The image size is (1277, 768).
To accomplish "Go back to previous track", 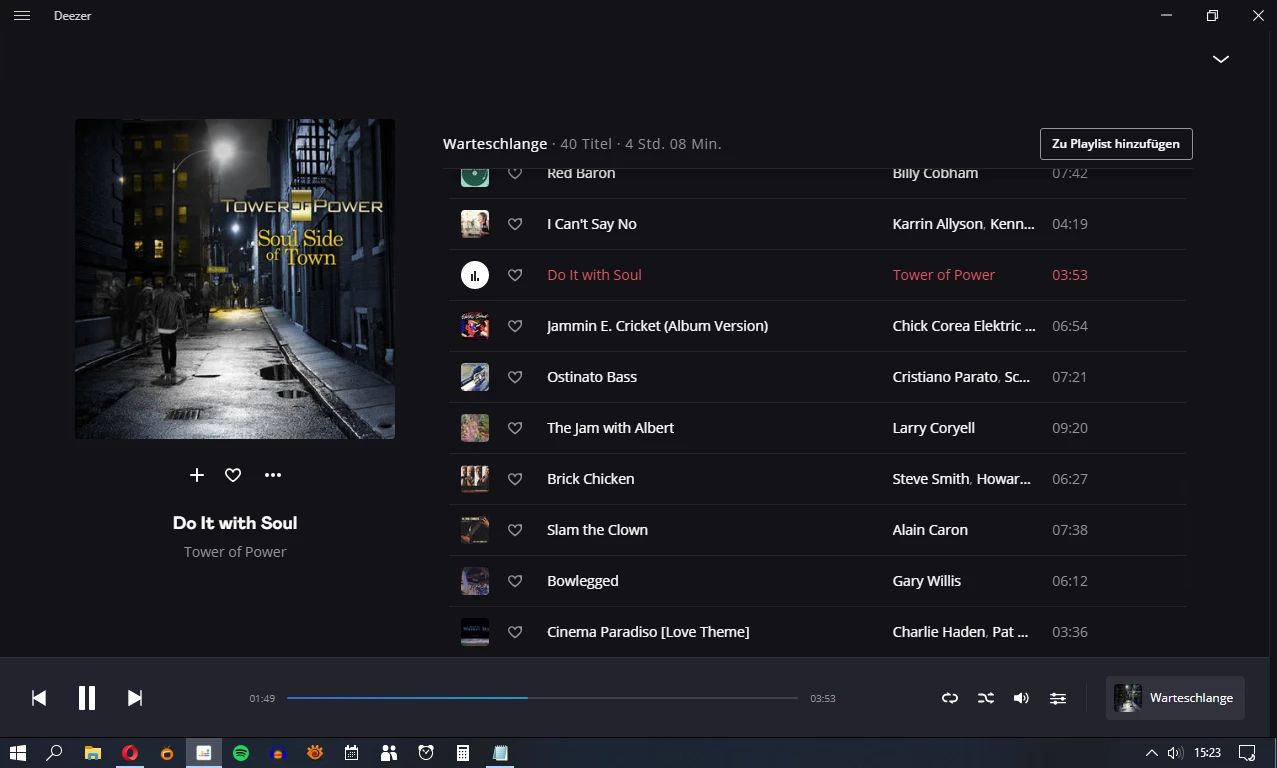I will (x=39, y=698).
